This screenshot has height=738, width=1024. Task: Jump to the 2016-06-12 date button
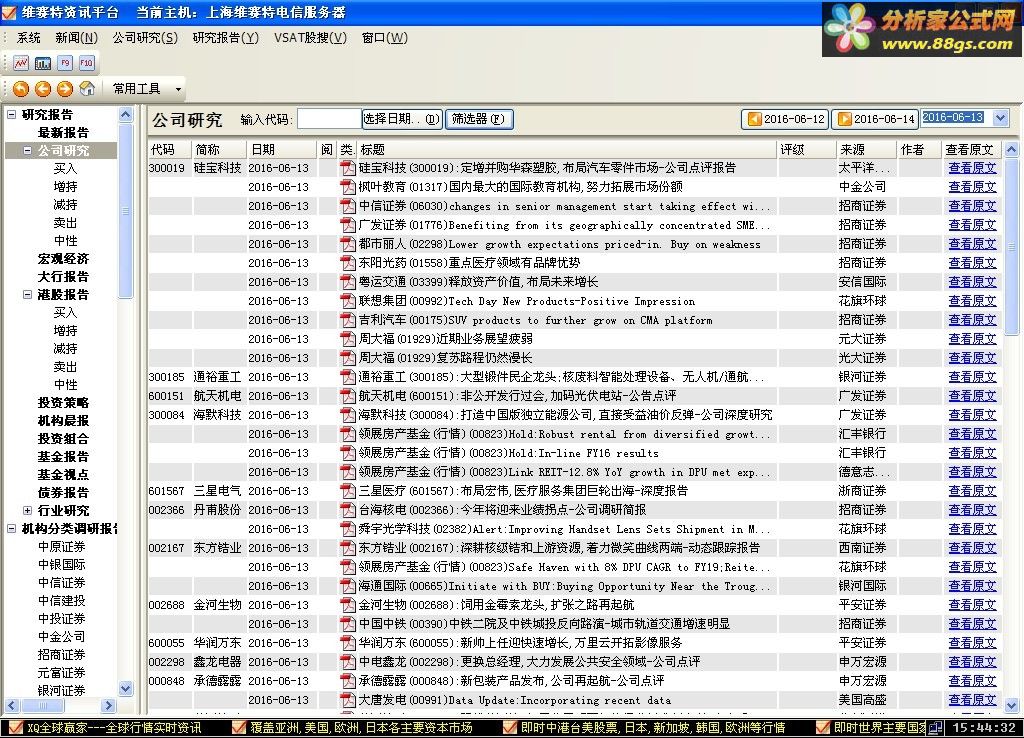(786, 119)
